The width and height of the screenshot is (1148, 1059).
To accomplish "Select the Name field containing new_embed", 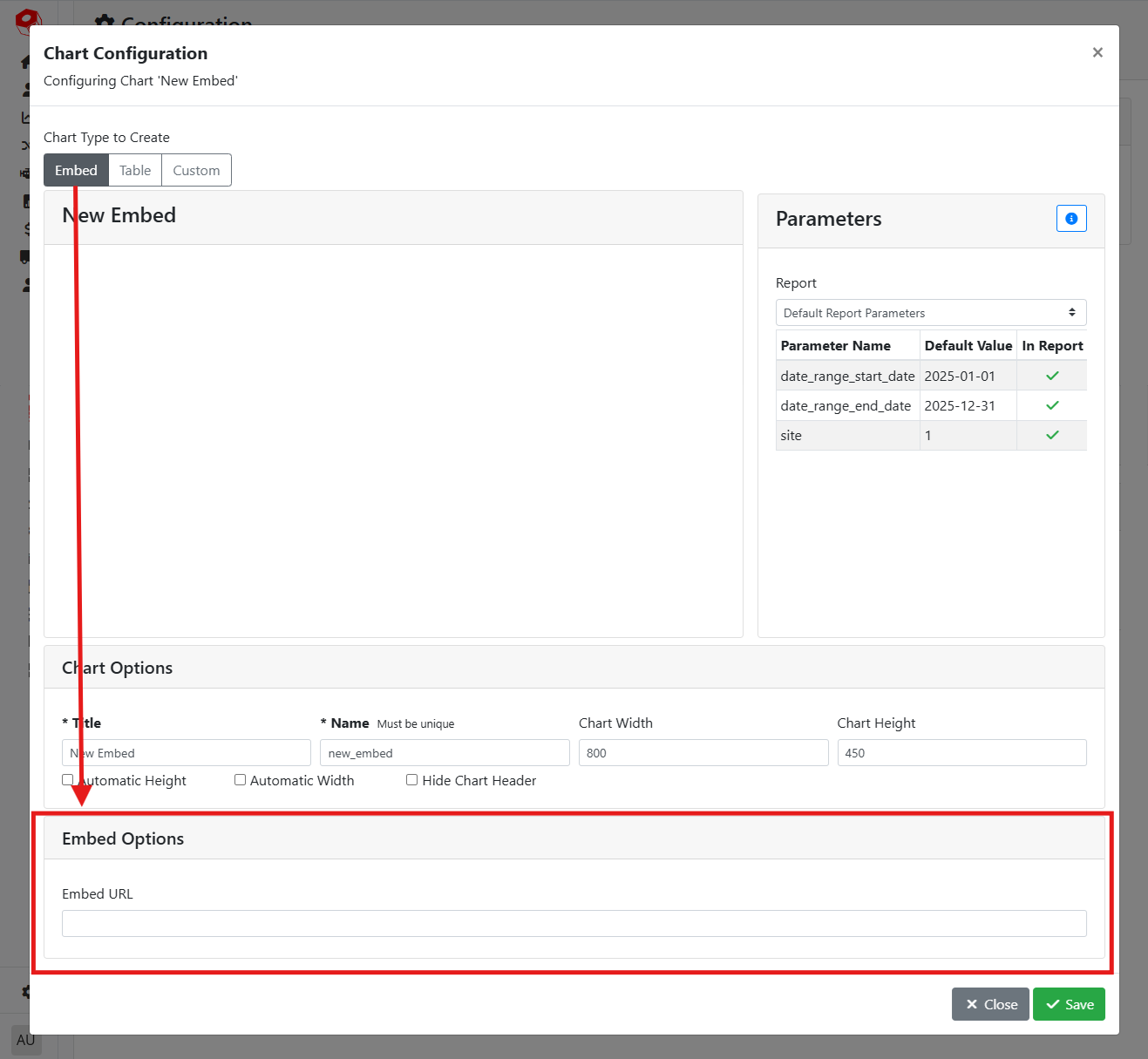I will 445,753.
